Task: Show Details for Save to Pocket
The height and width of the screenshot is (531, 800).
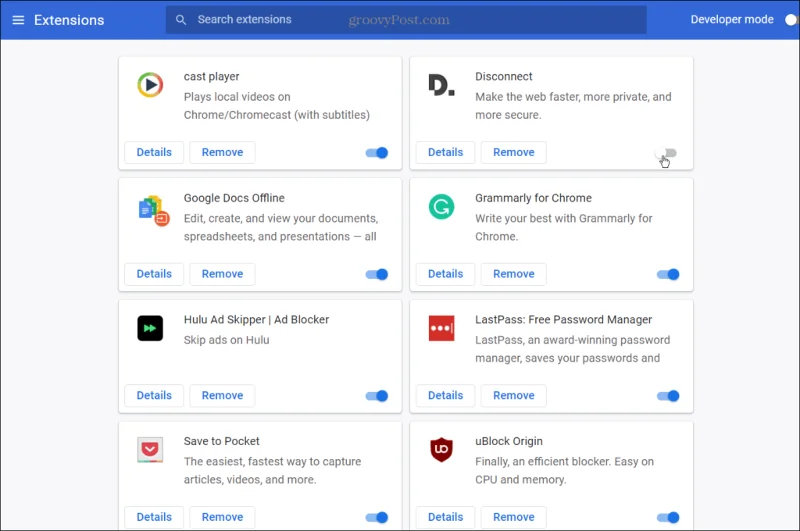Action: pos(154,517)
